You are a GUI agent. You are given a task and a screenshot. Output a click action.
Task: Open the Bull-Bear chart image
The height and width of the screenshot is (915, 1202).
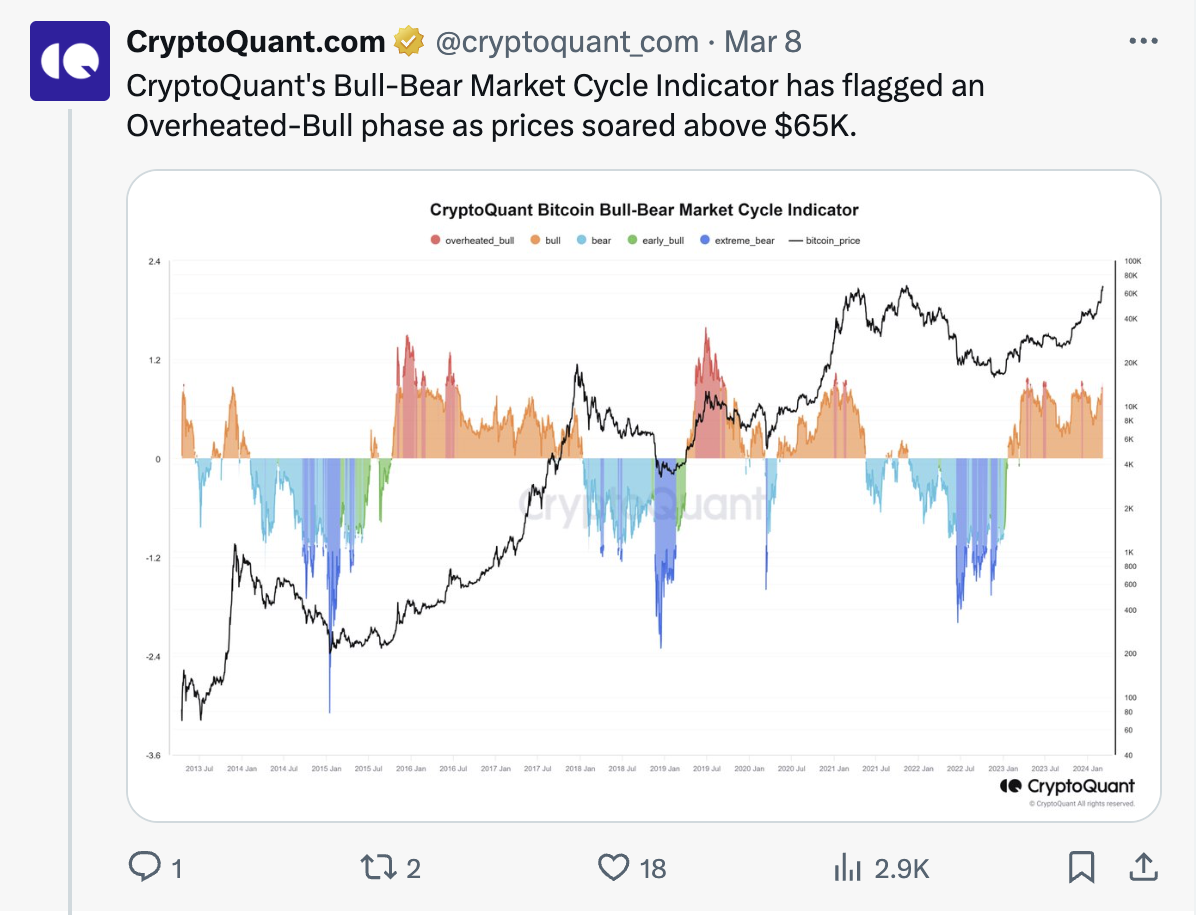coord(643,500)
